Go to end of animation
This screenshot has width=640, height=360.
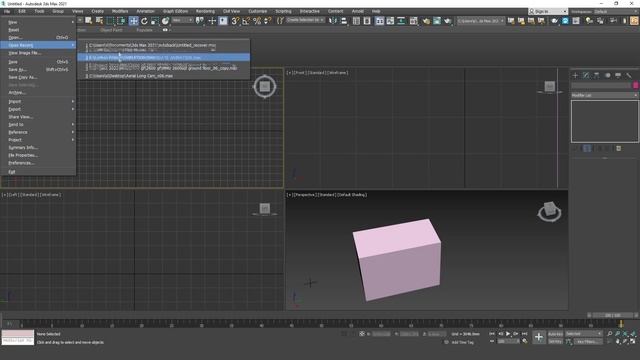point(524,334)
